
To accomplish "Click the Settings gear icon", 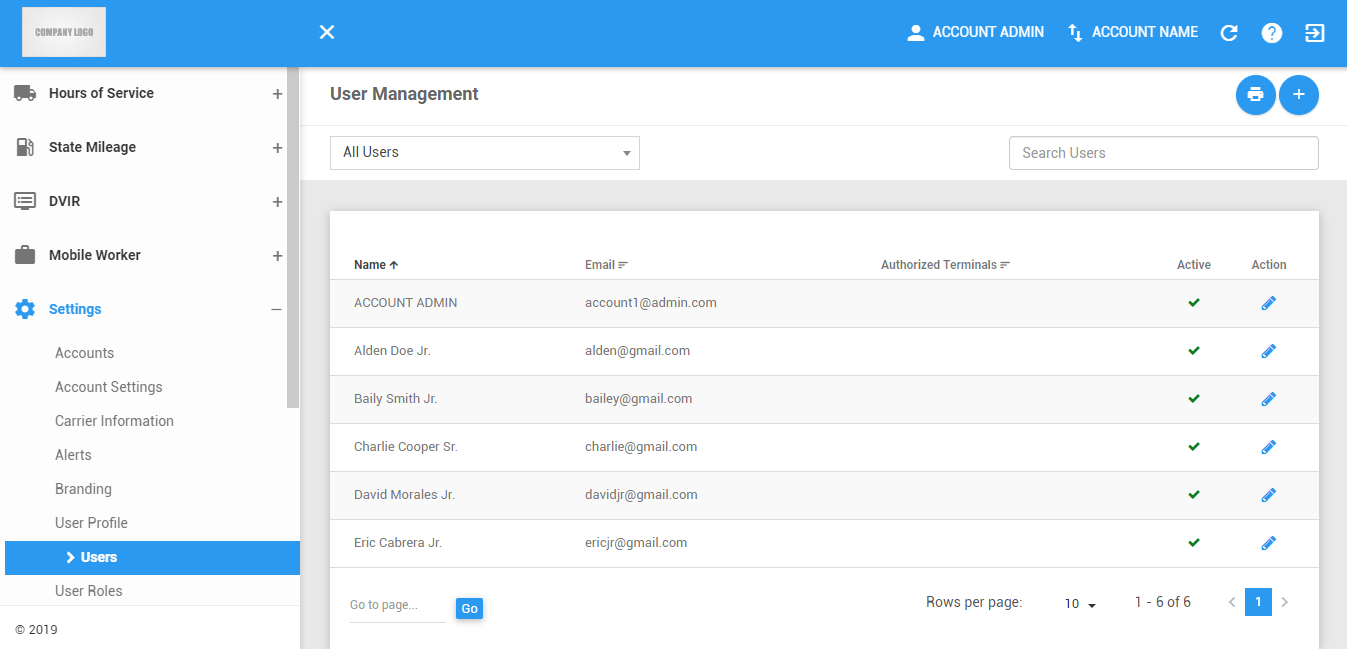I will tap(25, 309).
